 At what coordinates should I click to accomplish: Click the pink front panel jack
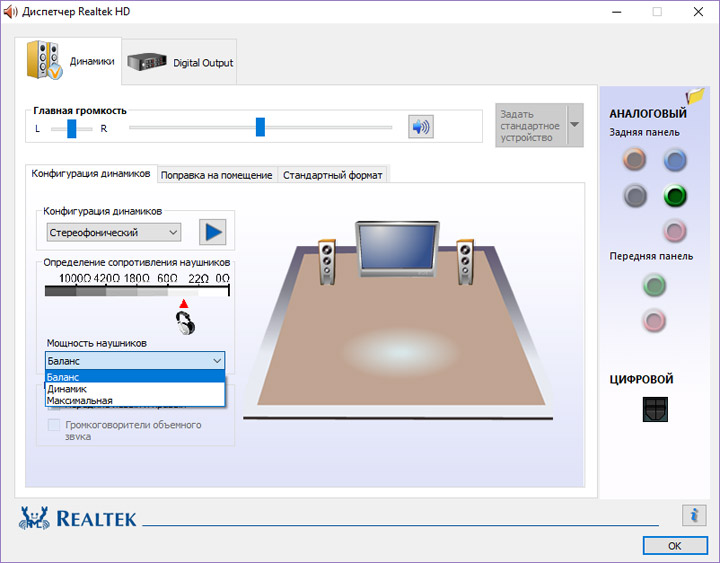(x=654, y=320)
